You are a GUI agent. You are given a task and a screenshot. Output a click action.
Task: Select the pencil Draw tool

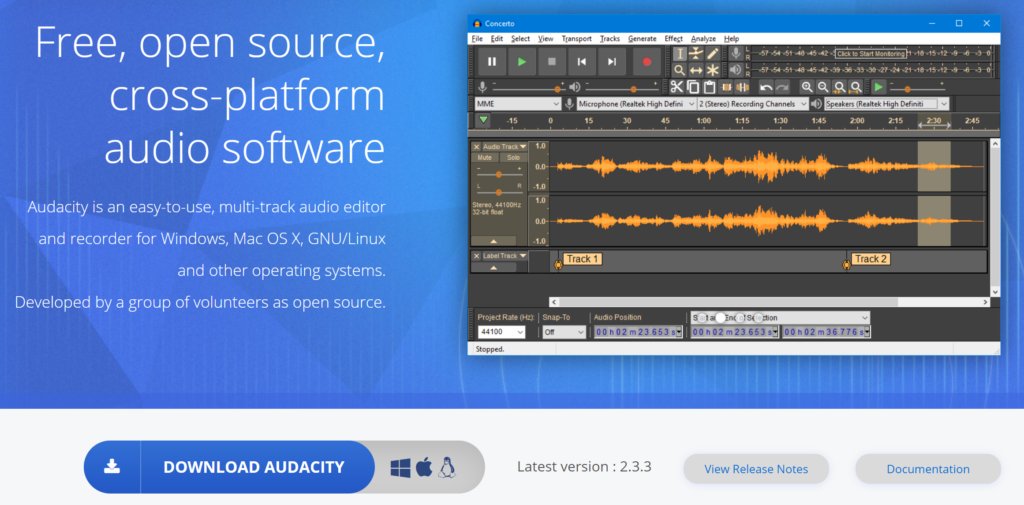click(x=712, y=54)
